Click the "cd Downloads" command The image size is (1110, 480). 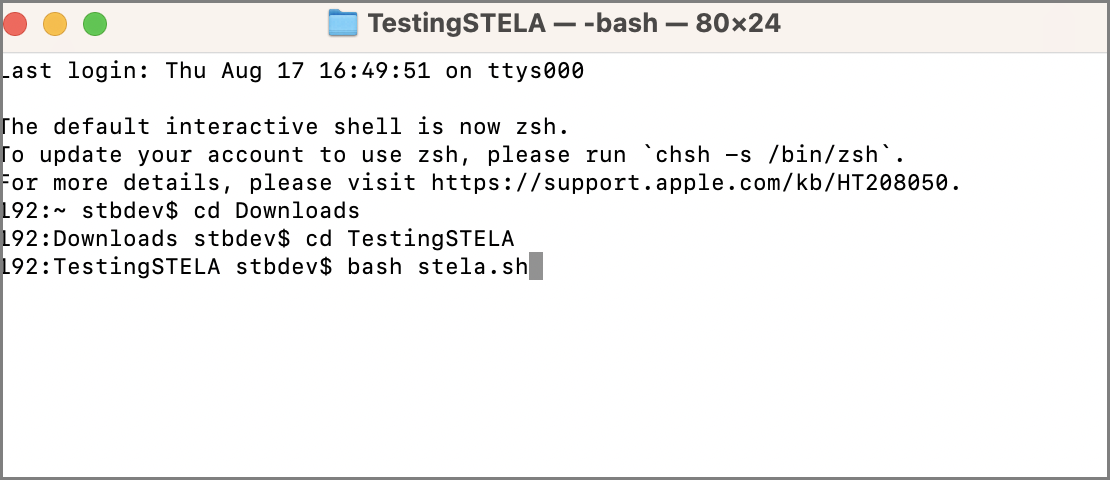pyautogui.click(x=276, y=210)
